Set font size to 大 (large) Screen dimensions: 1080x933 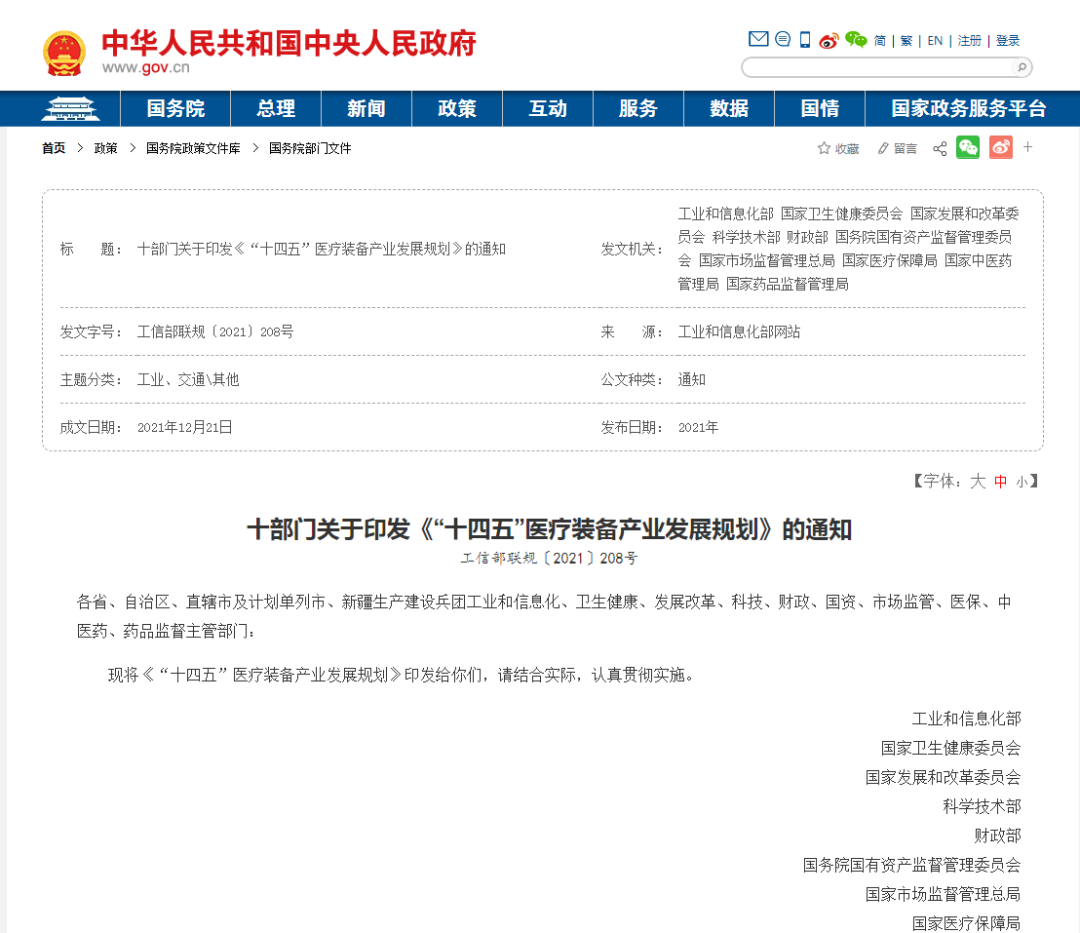[977, 481]
